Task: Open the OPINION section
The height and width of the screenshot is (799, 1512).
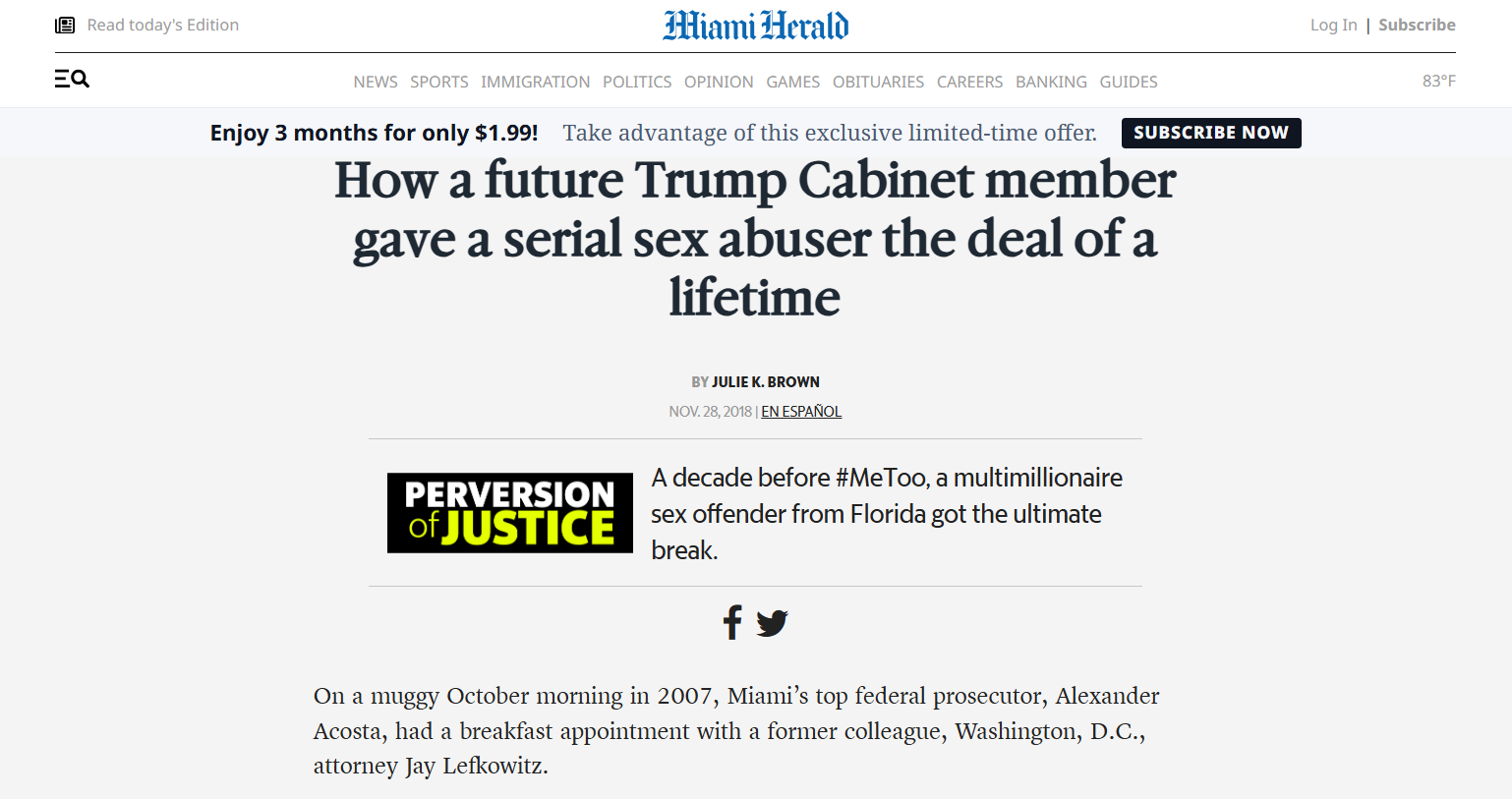Action: point(719,82)
